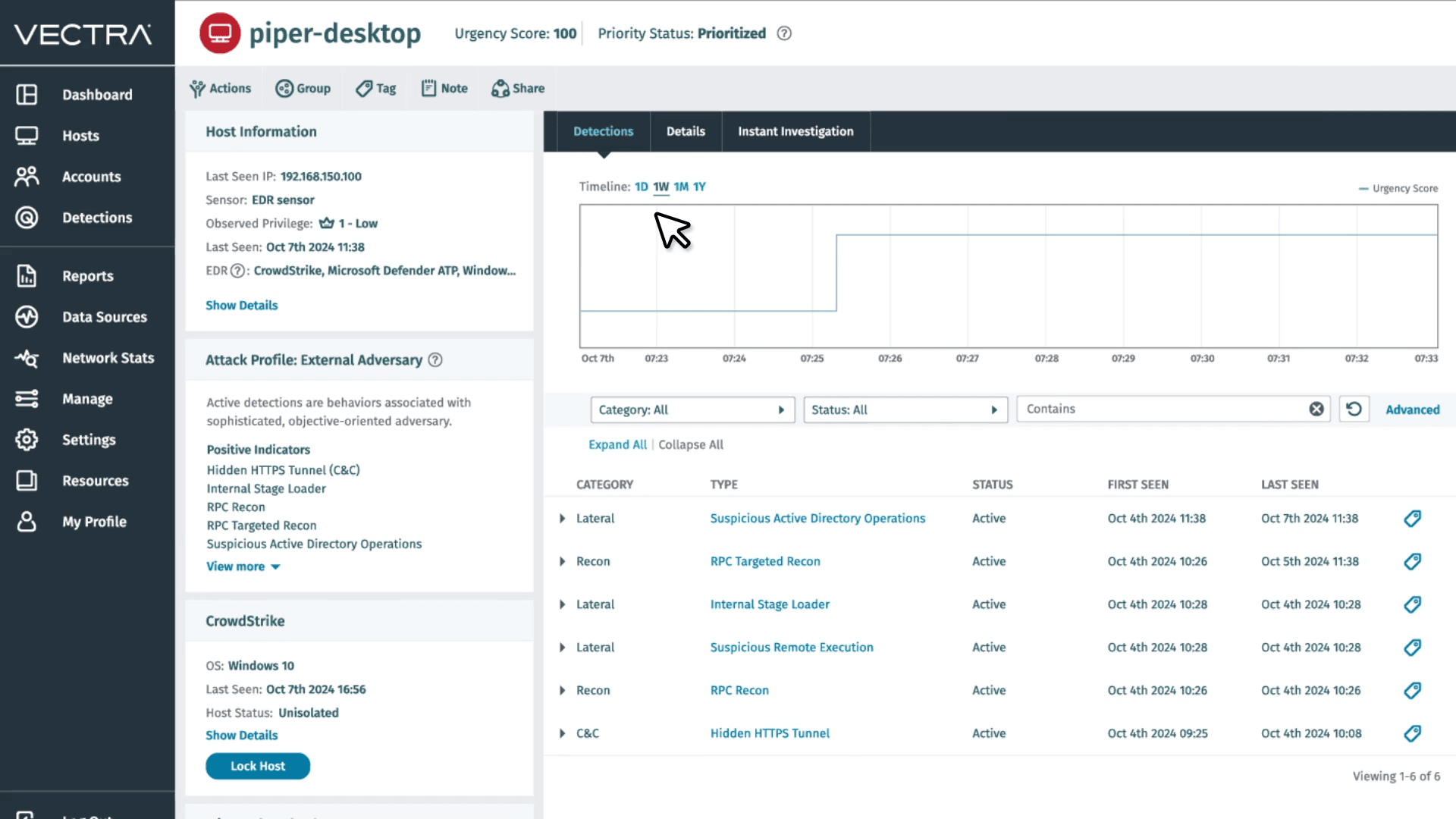Click the Group icon

pos(303,88)
